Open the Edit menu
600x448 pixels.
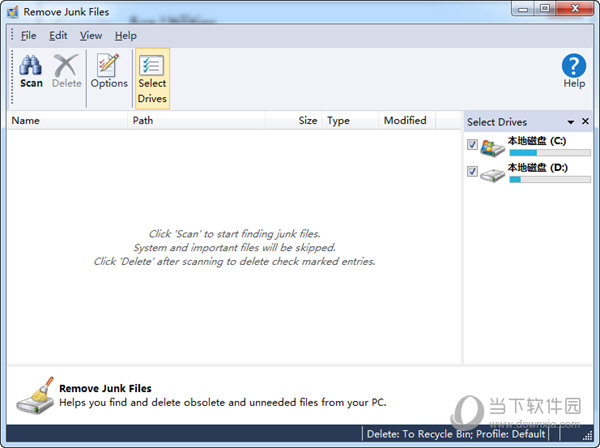pyautogui.click(x=58, y=35)
